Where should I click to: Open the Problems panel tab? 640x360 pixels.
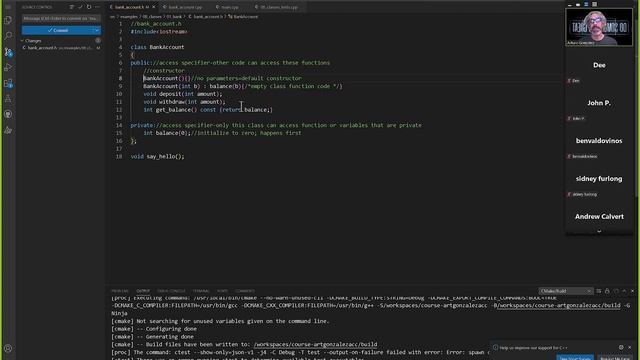tap(120, 291)
